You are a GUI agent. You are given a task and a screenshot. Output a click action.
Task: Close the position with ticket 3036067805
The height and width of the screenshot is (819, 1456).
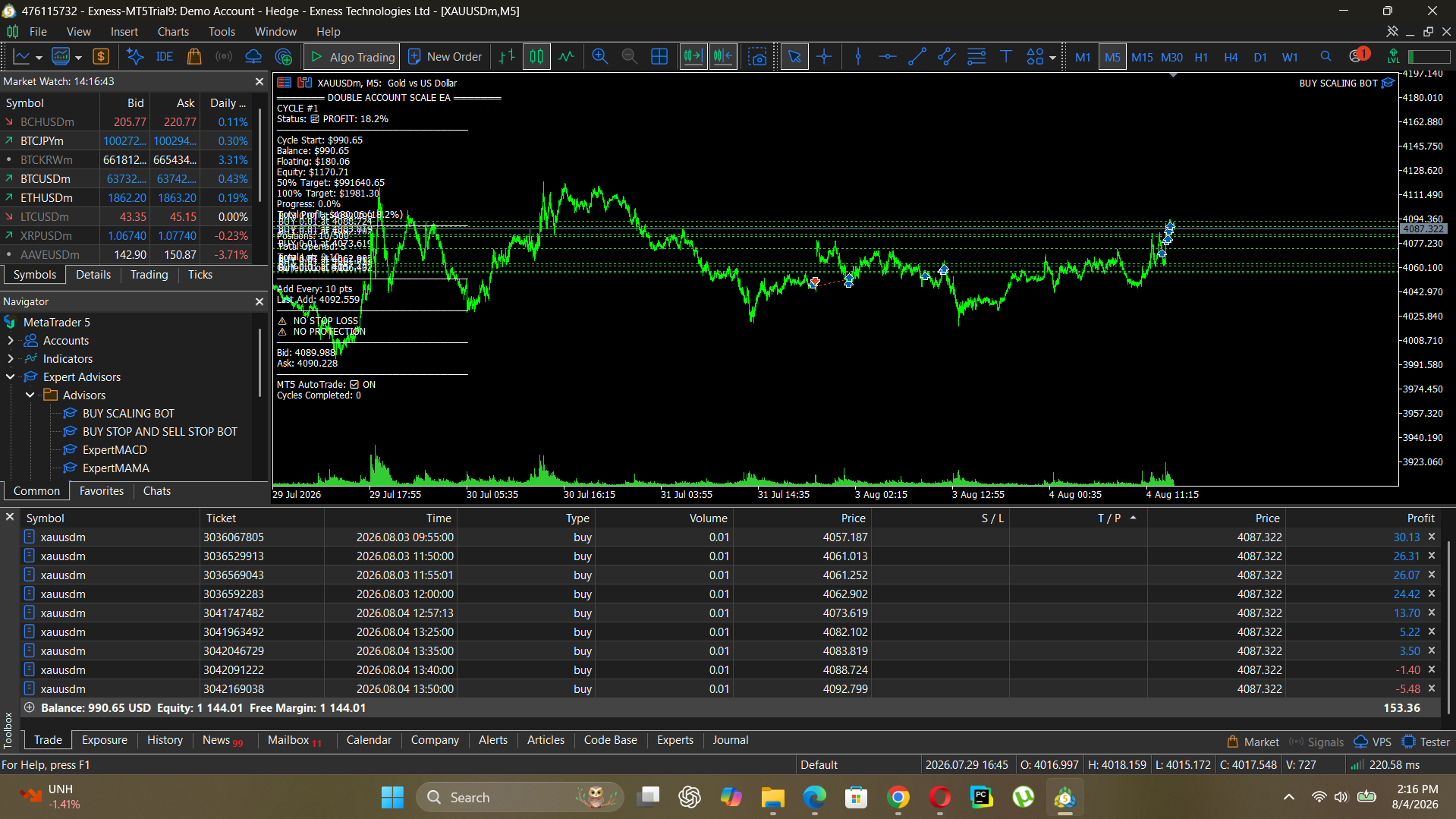[1432, 537]
